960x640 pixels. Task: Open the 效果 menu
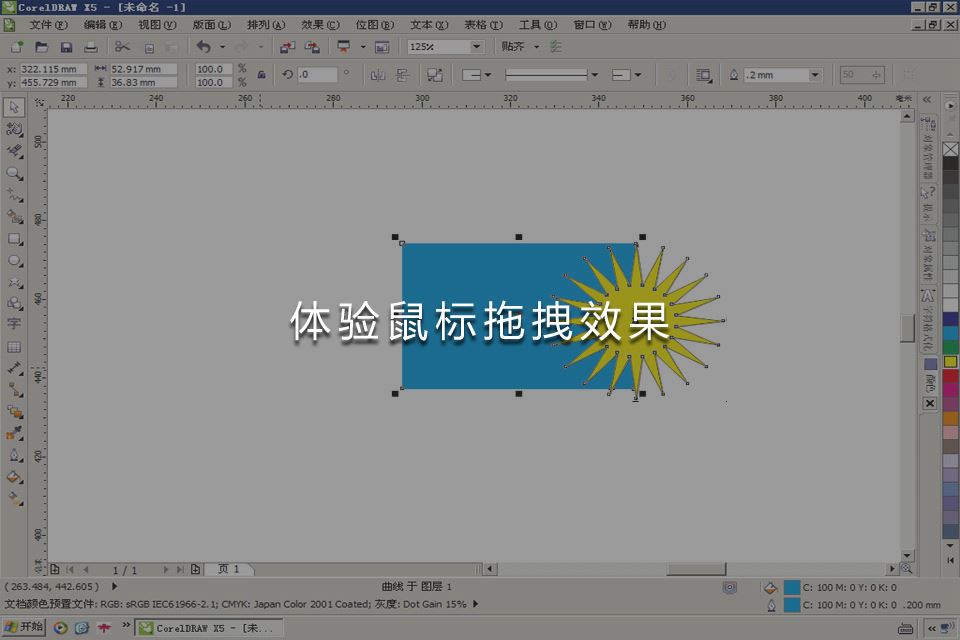tap(320, 25)
